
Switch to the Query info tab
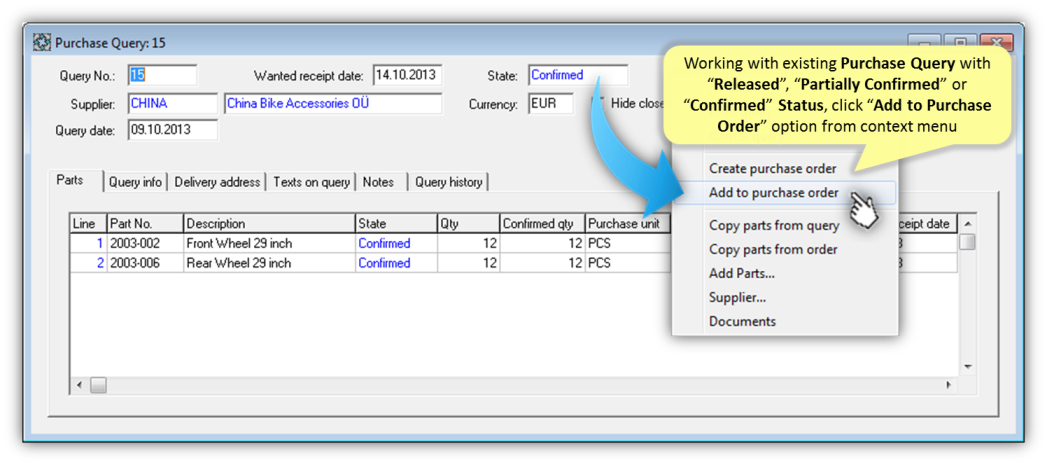[x=136, y=182]
